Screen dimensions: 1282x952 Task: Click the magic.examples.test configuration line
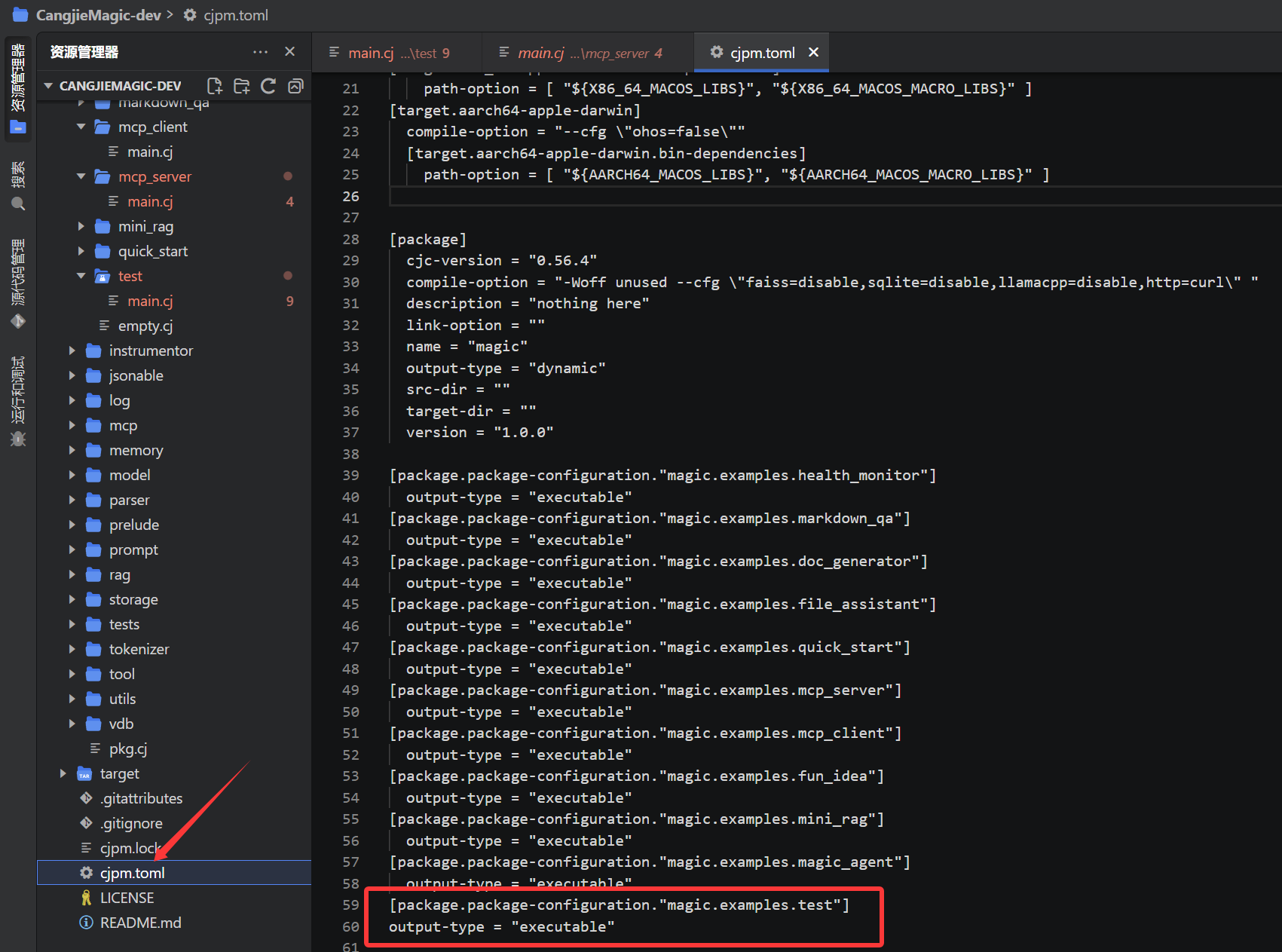coord(620,905)
